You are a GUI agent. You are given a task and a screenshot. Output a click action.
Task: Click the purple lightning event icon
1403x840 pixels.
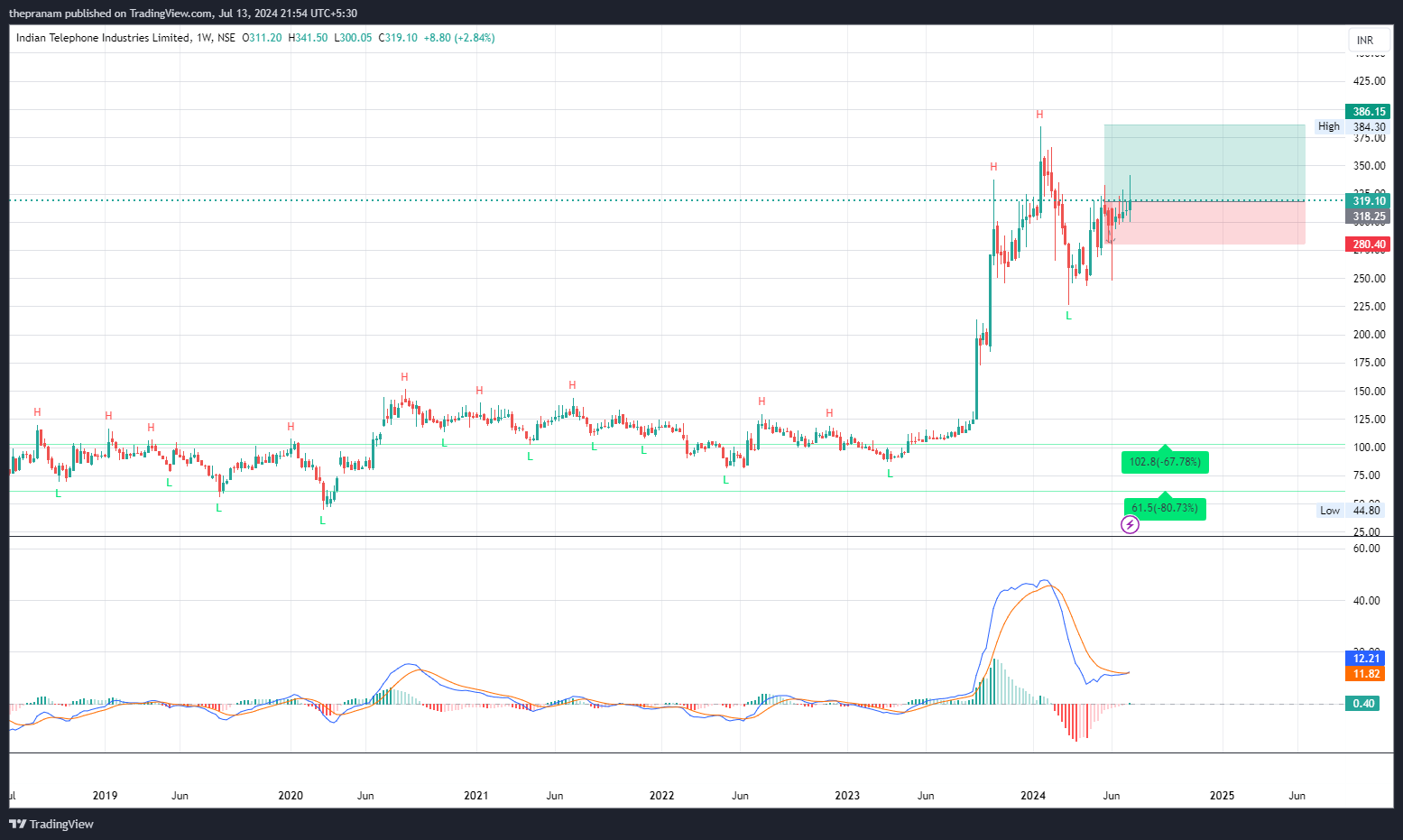[x=1130, y=524]
